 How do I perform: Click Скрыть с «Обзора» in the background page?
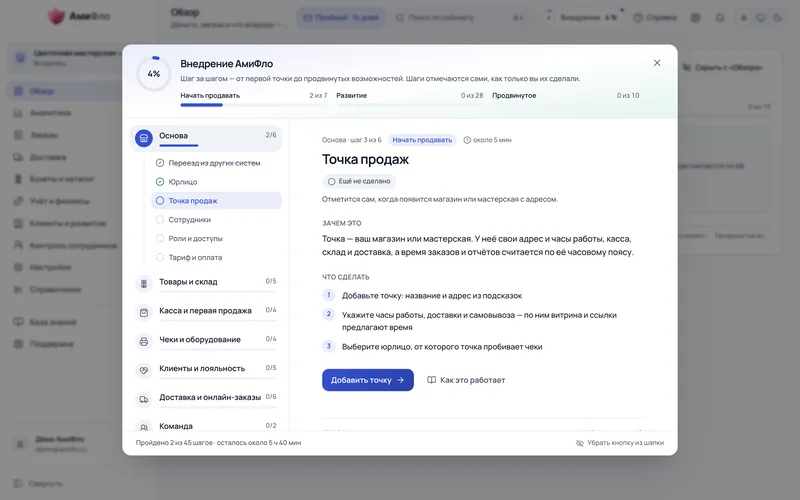(x=722, y=67)
